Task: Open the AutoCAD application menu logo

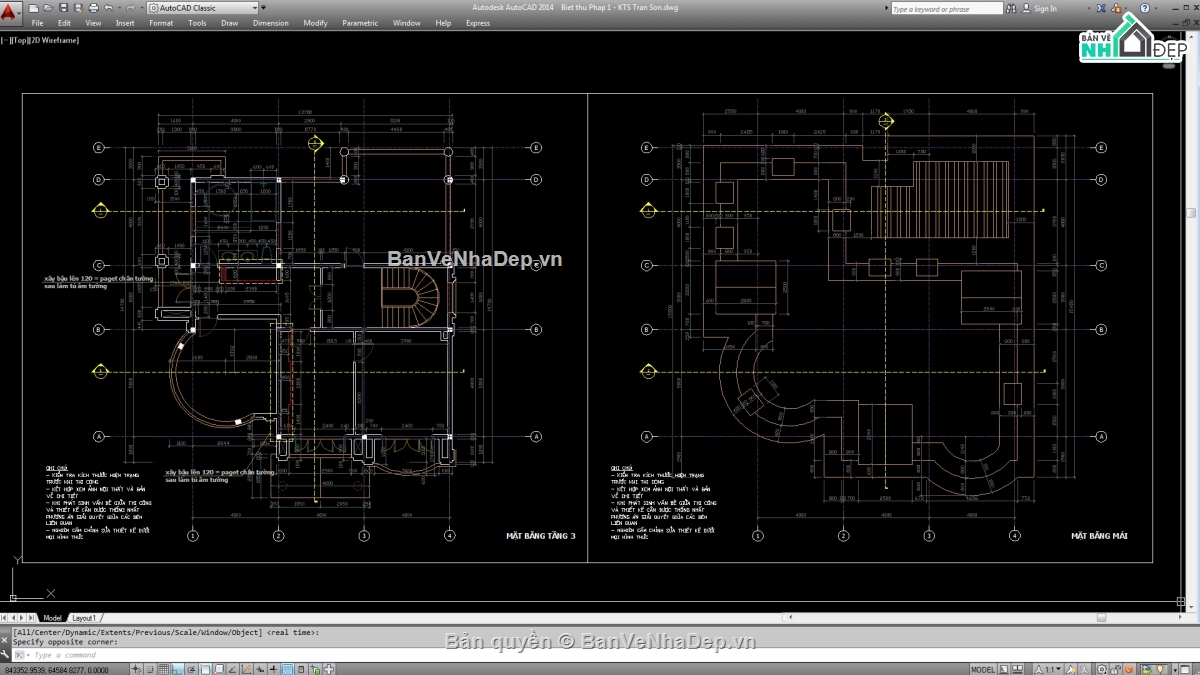Action: tap(11, 10)
